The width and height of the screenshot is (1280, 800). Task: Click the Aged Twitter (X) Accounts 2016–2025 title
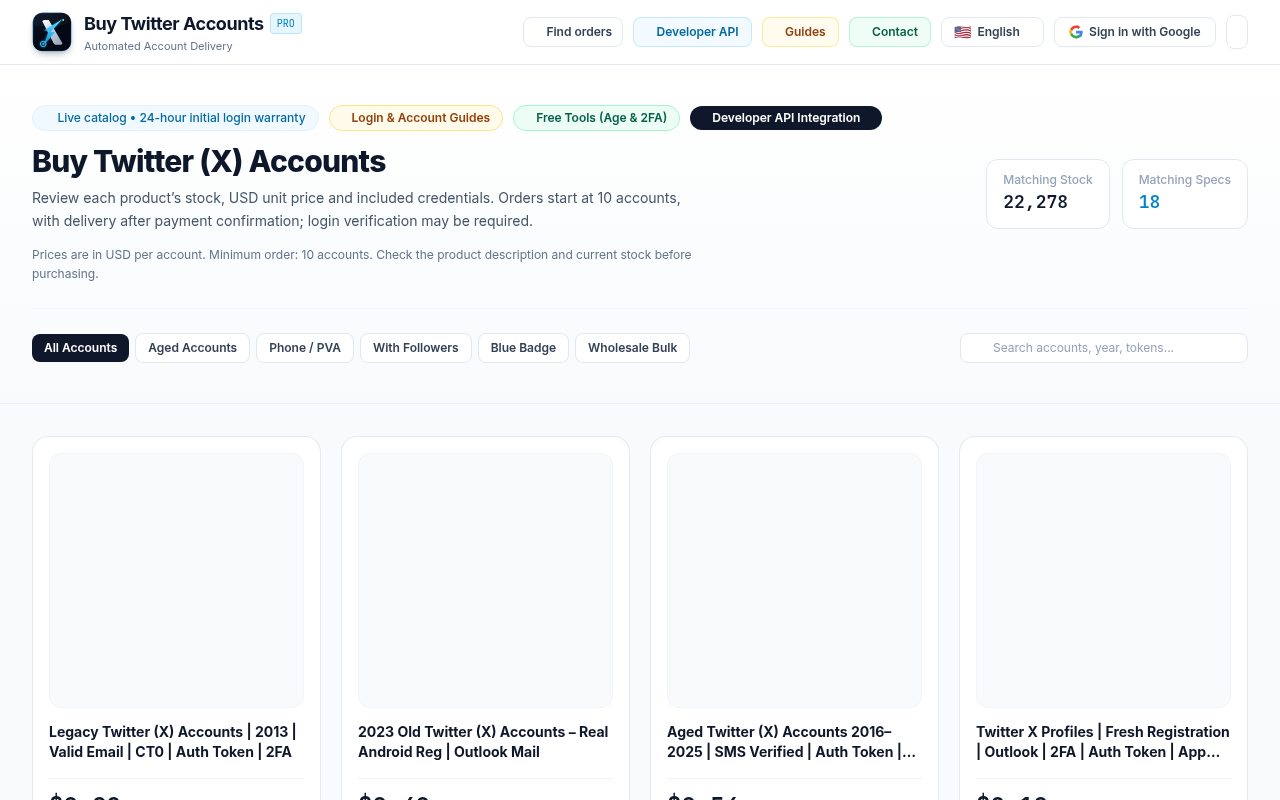point(794,742)
